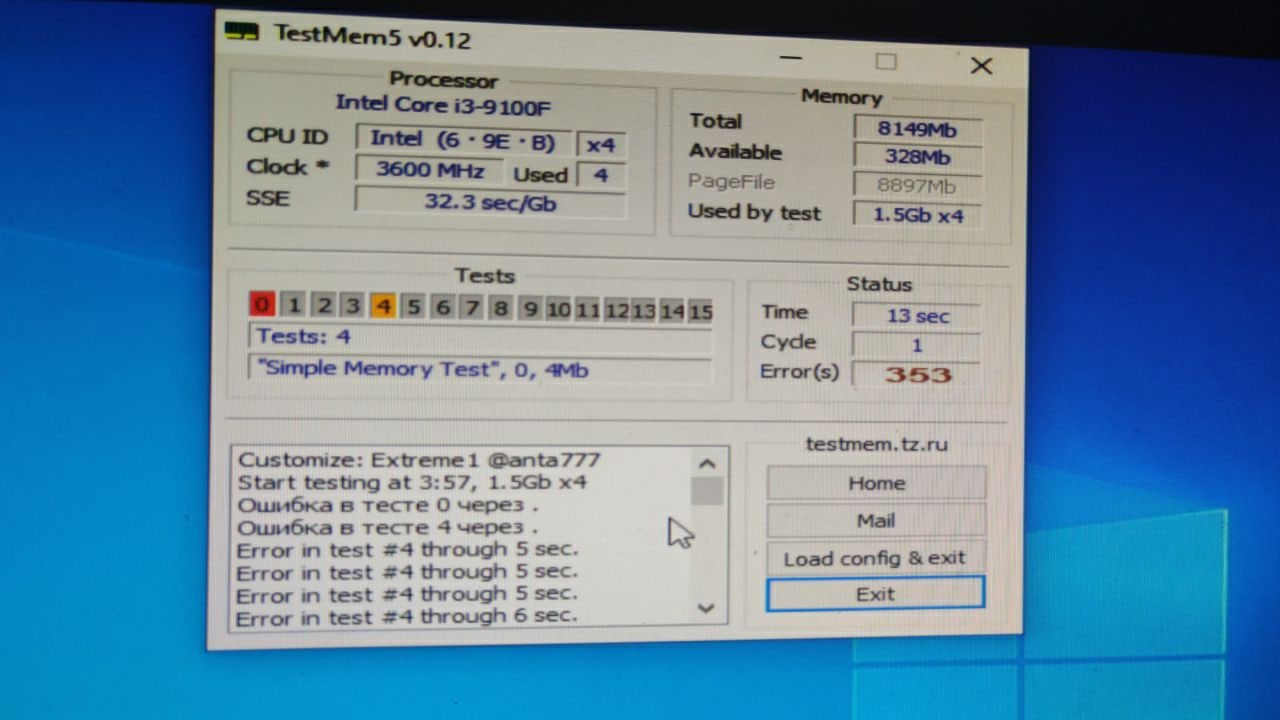The width and height of the screenshot is (1280, 720).
Task: Click the Clock 3600 MHz field
Action: pyautogui.click(x=430, y=170)
